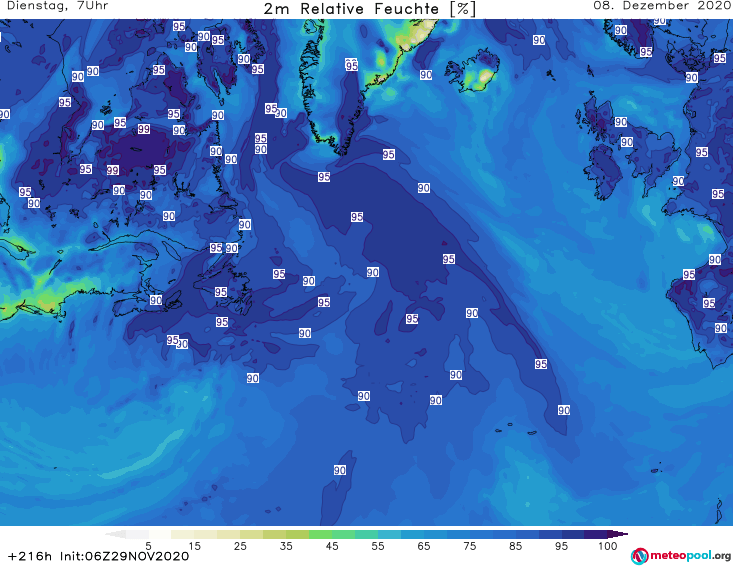This screenshot has height=566, width=733.
Task: Click the '95' value below the color scale
Action: (x=561, y=546)
